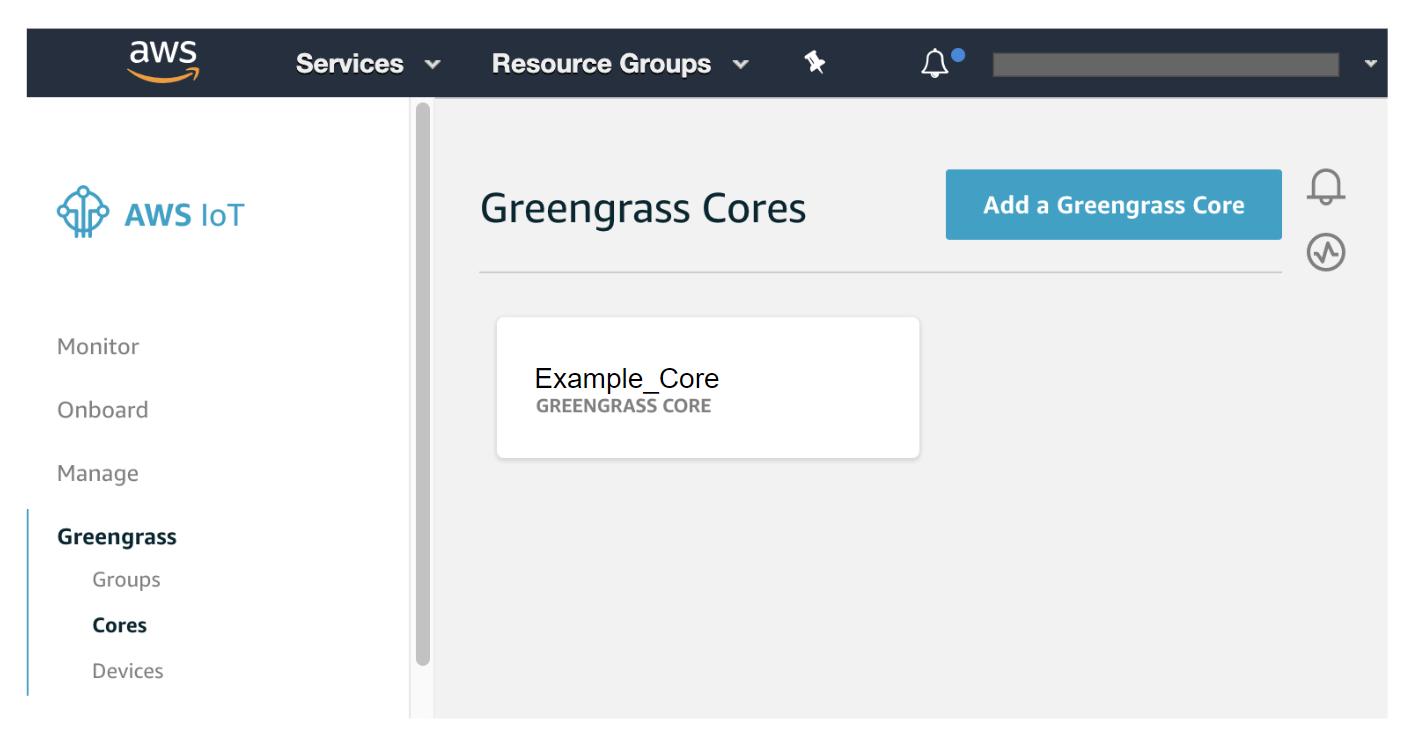
Task: Go to Greengrass Groups
Action: [126, 580]
